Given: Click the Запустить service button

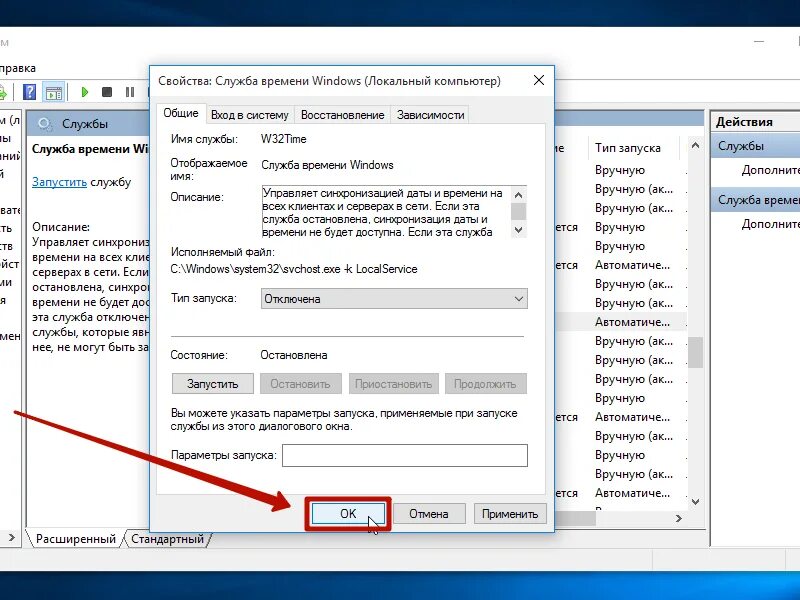Looking at the screenshot, I should pos(213,384).
